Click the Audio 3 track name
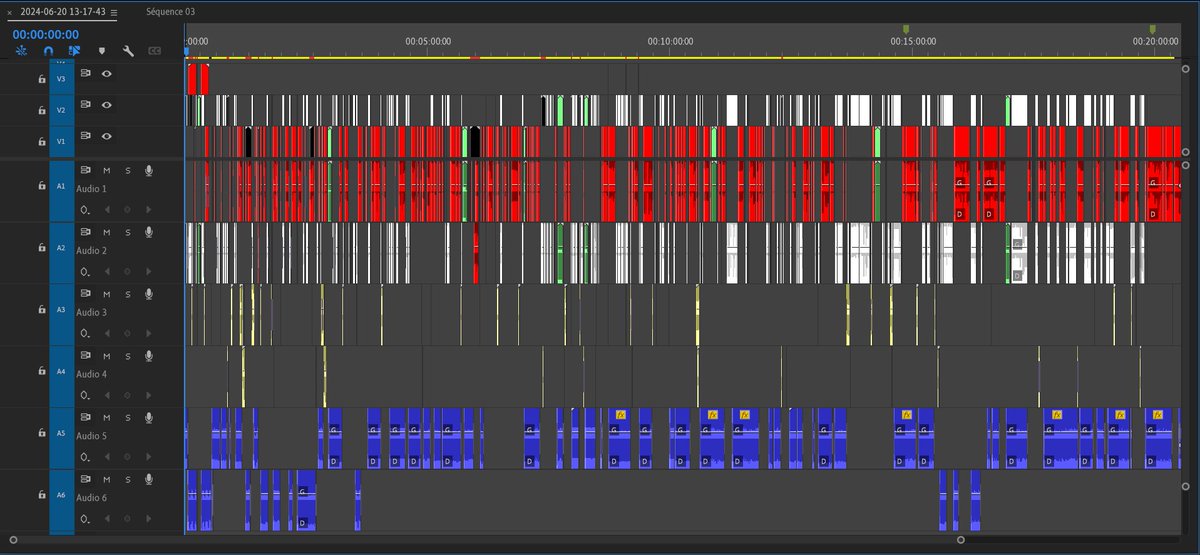Image resolution: width=1200 pixels, height=555 pixels. coord(91,312)
